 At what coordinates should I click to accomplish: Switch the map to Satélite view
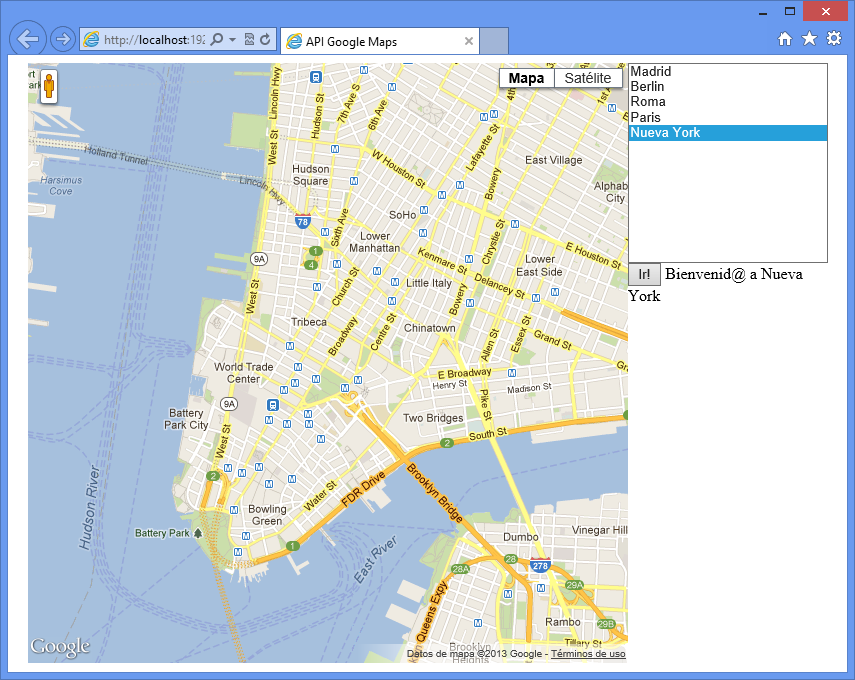click(x=588, y=78)
